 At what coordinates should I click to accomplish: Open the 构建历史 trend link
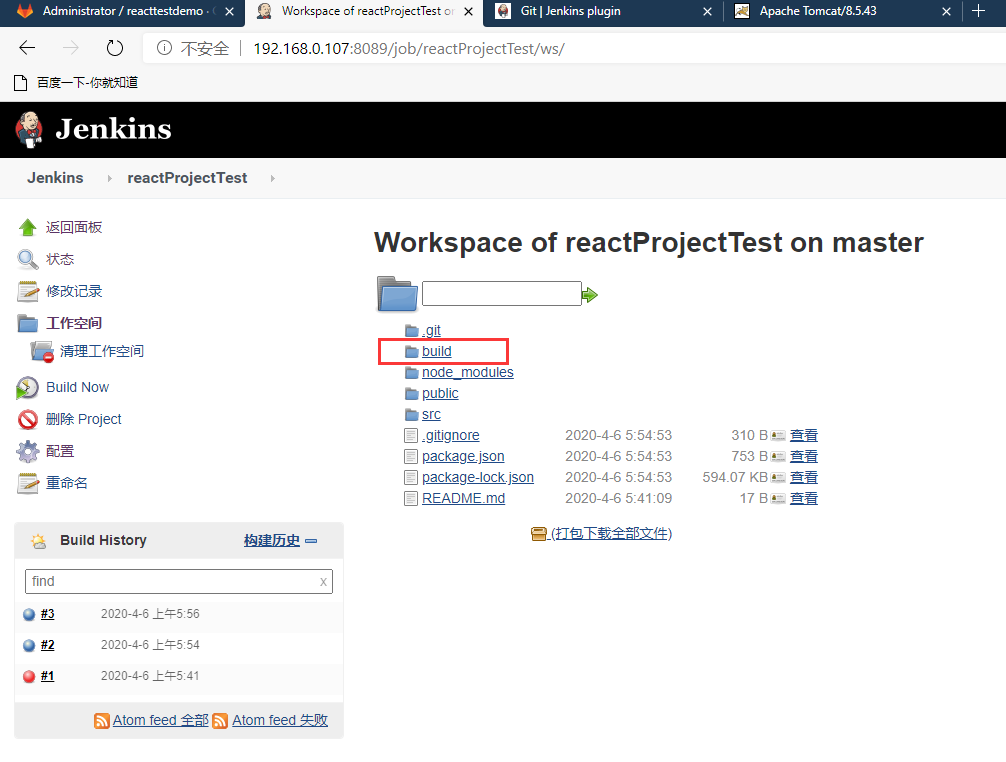pos(272,541)
